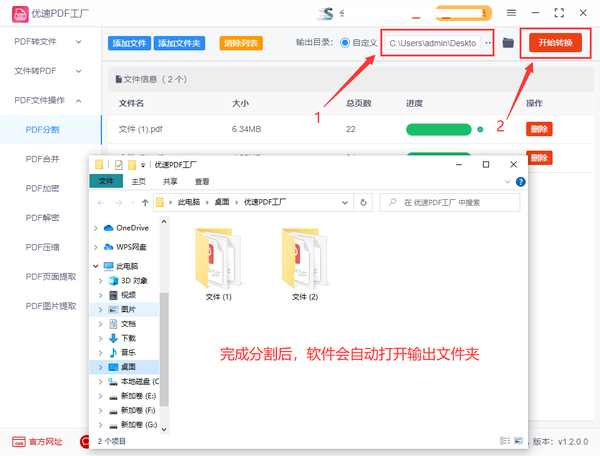Open the 文件 (1) folder thumbnail
Viewport: 600px width, 456px height.
click(218, 258)
